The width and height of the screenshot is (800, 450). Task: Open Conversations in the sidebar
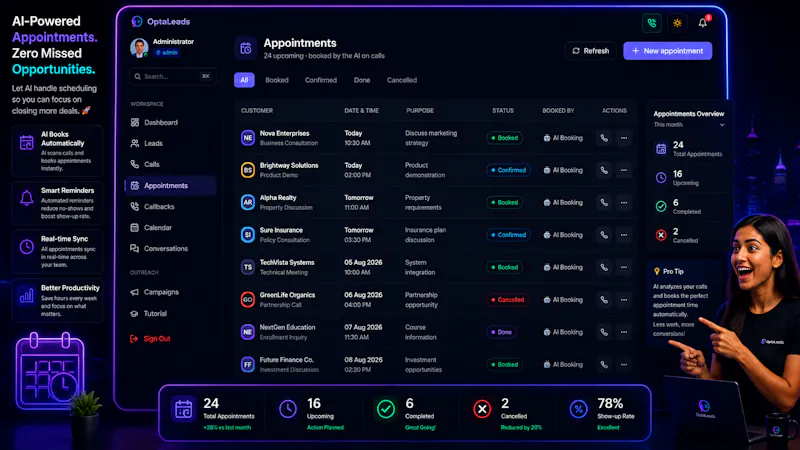click(x=170, y=248)
